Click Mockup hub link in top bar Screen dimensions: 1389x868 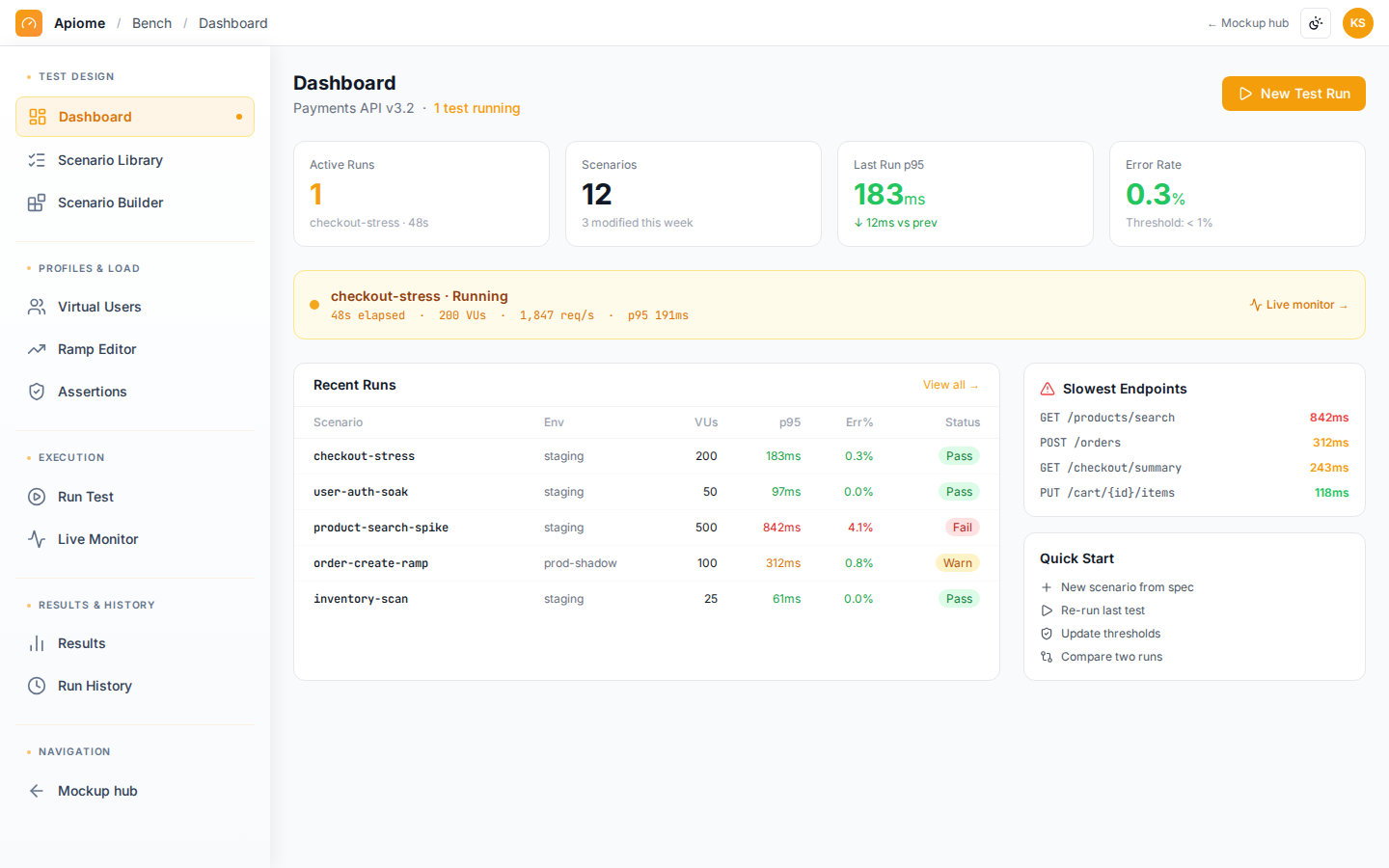click(1248, 23)
